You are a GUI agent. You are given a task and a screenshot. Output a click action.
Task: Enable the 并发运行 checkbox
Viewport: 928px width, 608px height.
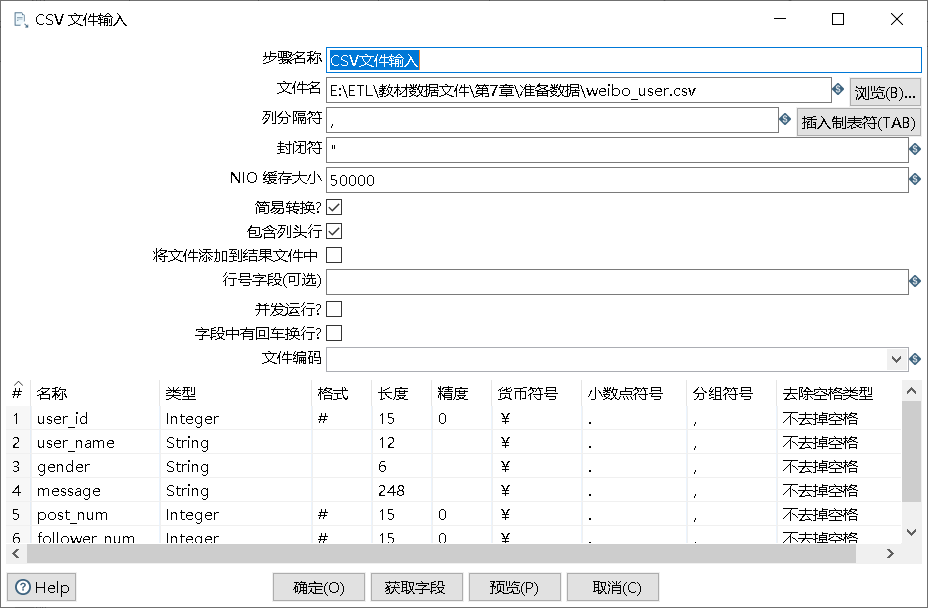[x=334, y=309]
